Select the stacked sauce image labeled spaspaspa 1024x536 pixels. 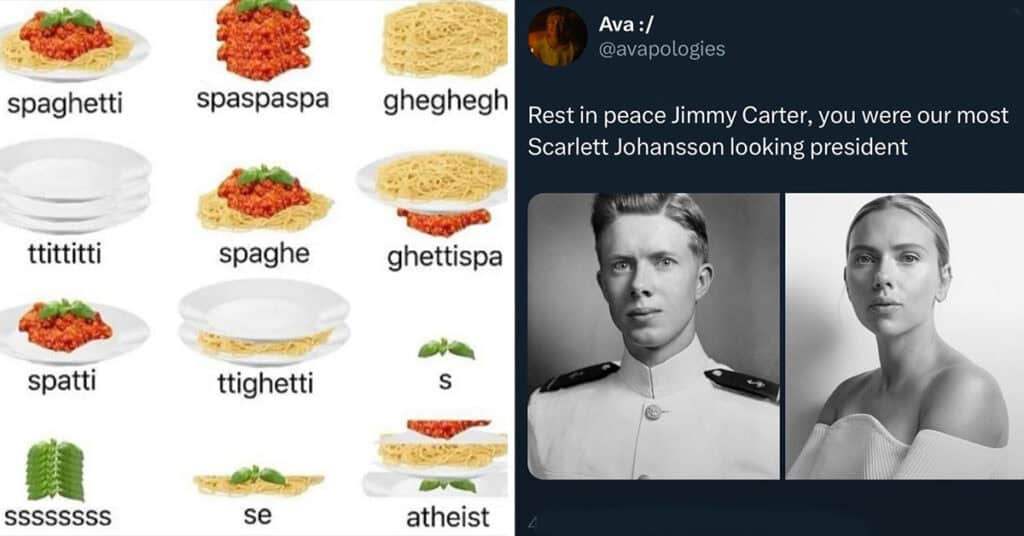coord(263,38)
